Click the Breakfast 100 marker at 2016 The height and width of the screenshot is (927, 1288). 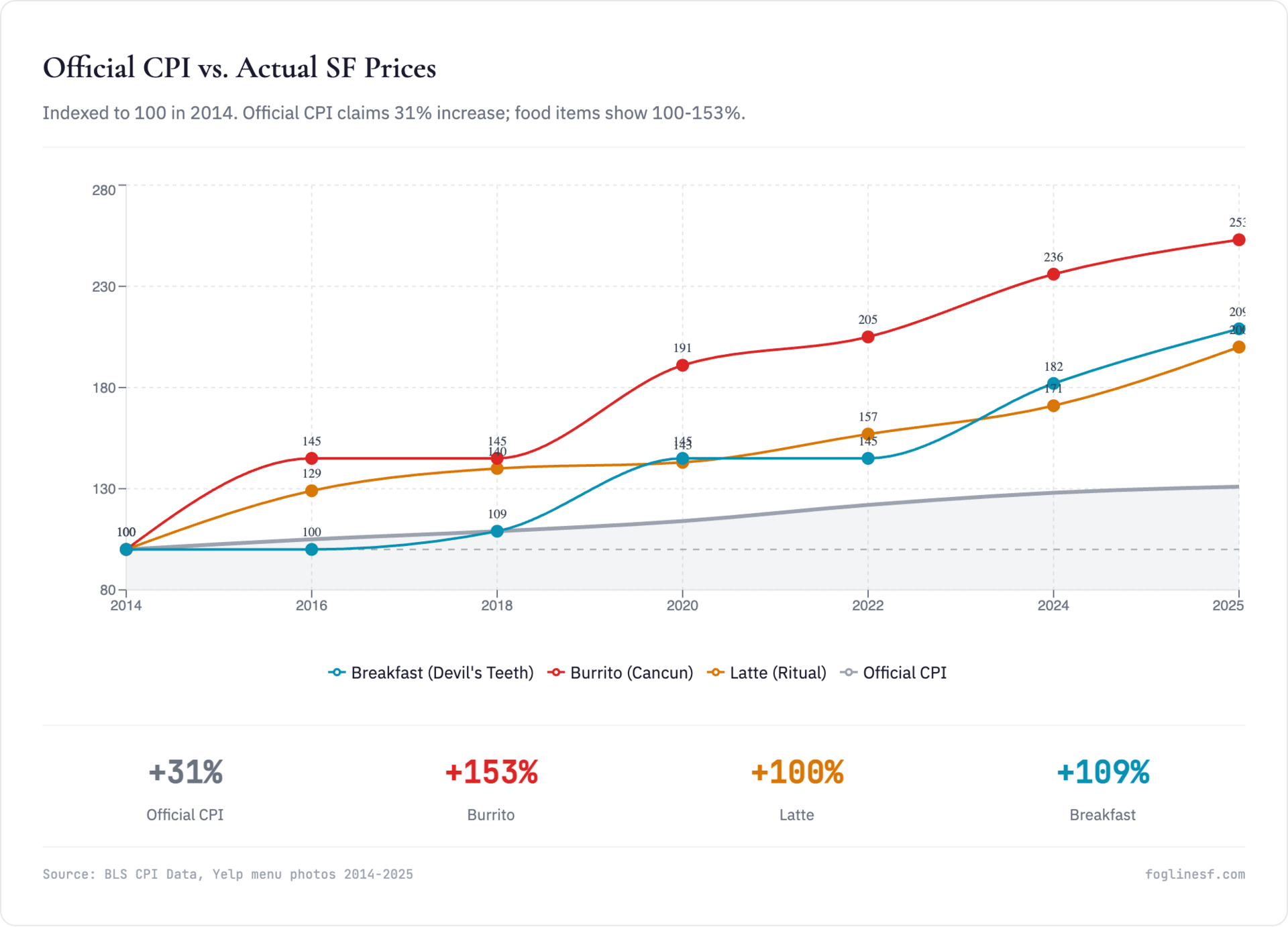[x=311, y=549]
